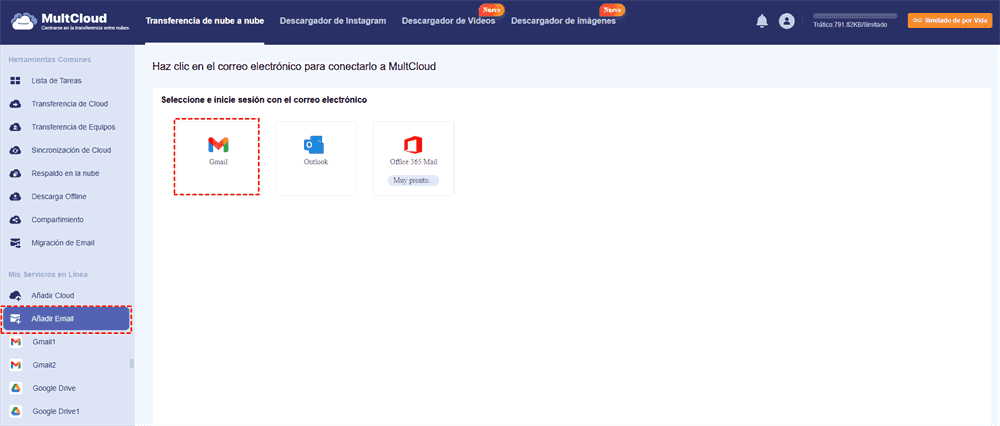This screenshot has height=426, width=1000.
Task: Click the Haz clic en el correo heading
Action: 294,66
